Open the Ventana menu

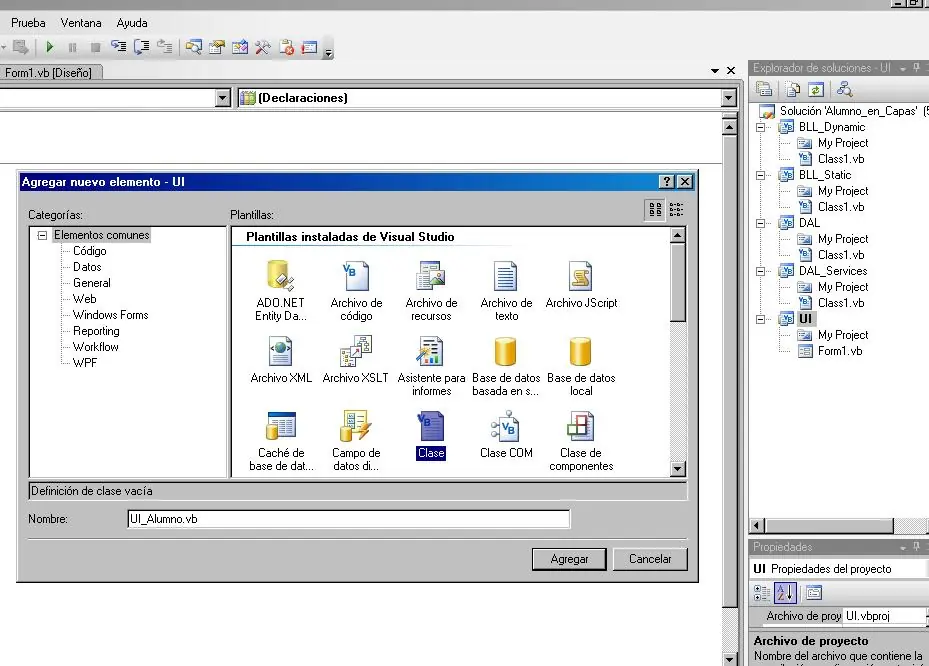tap(81, 23)
